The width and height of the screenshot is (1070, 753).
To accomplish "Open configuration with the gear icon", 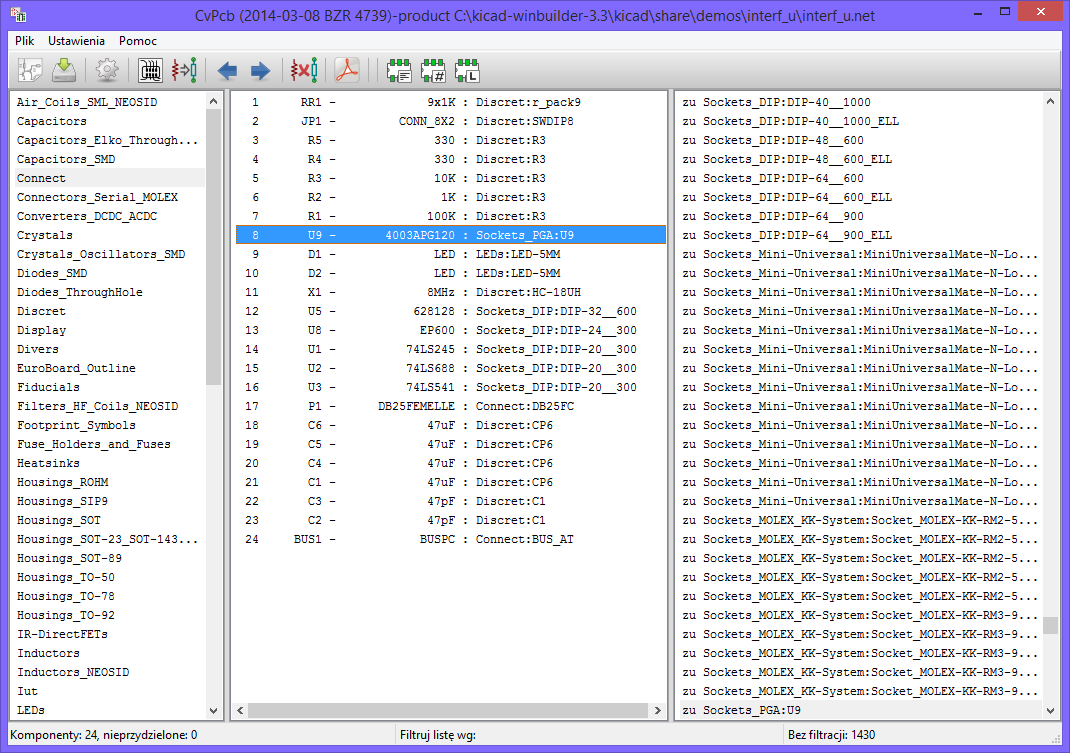I will [x=107, y=70].
